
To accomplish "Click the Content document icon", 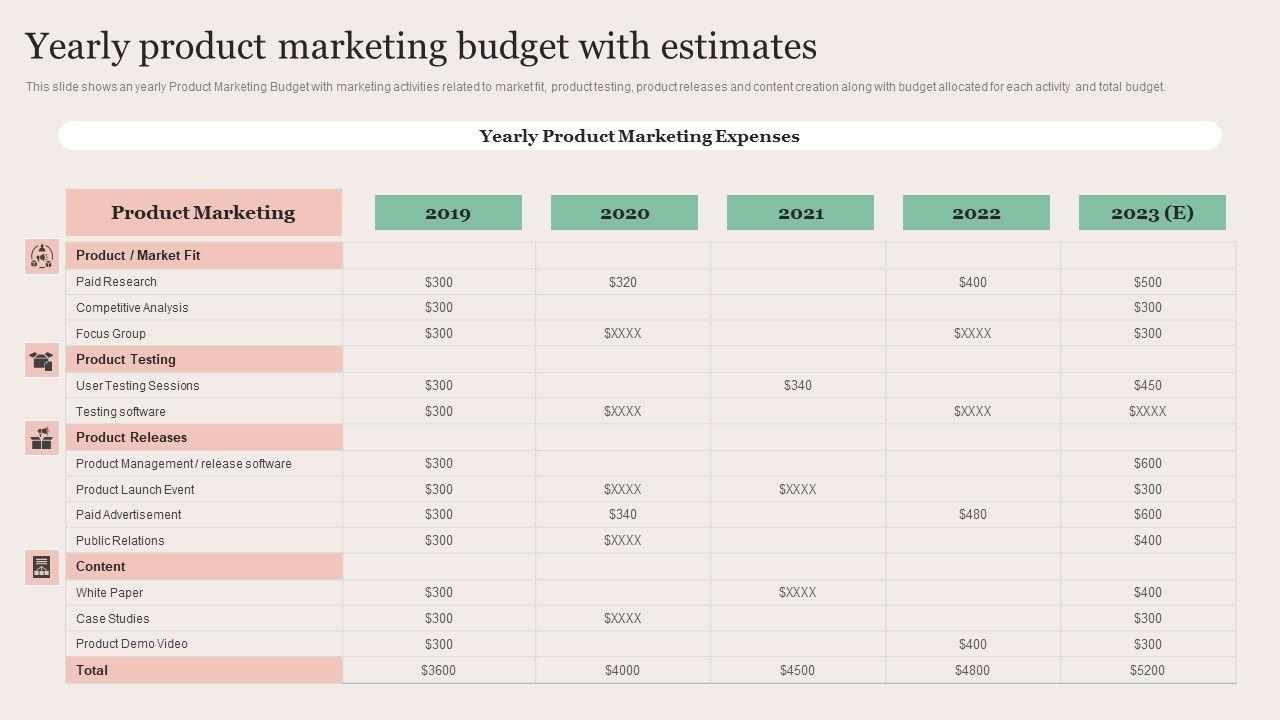I will [x=42, y=567].
